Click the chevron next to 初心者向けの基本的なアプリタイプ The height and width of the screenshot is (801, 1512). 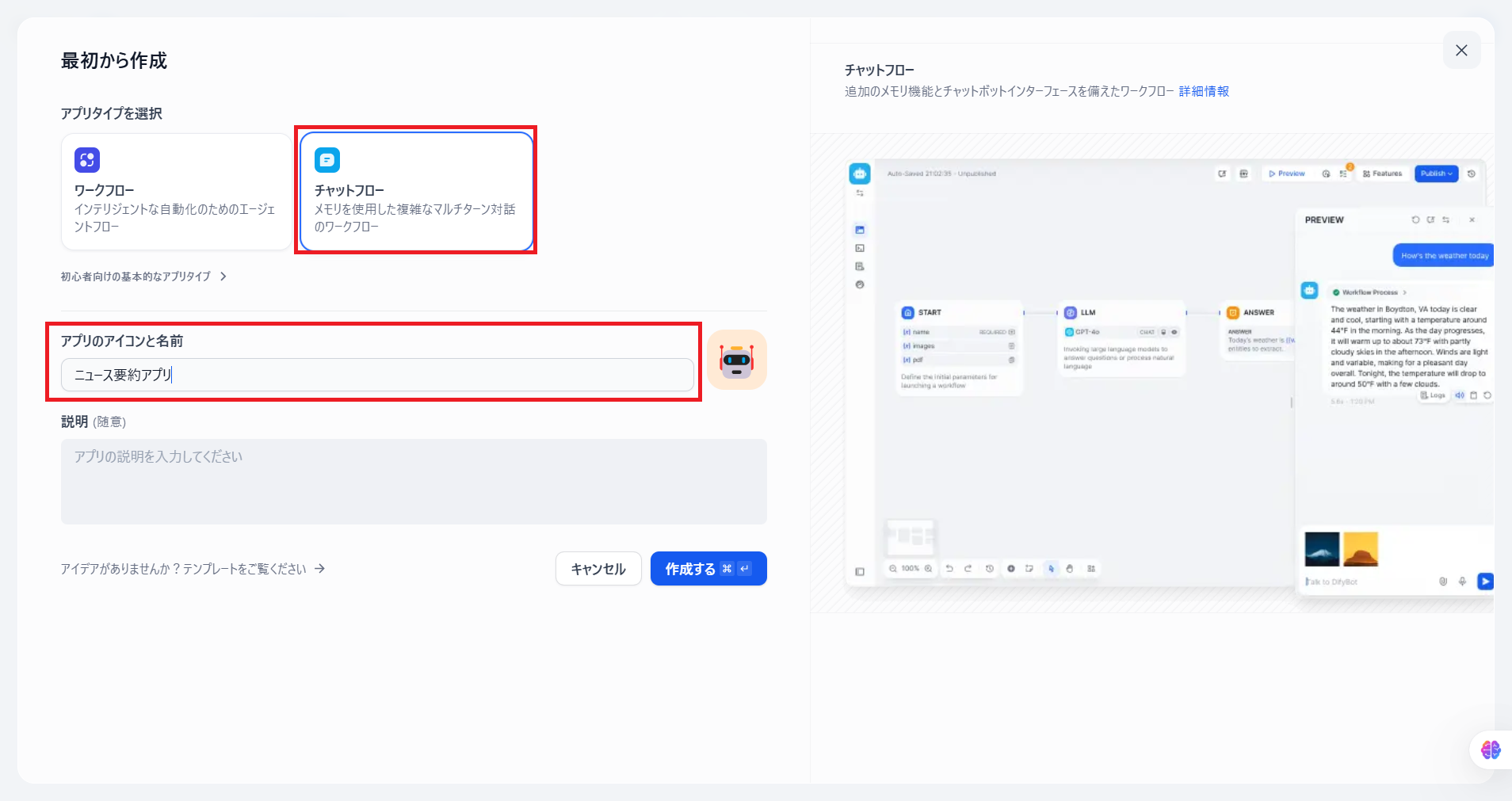(x=223, y=277)
